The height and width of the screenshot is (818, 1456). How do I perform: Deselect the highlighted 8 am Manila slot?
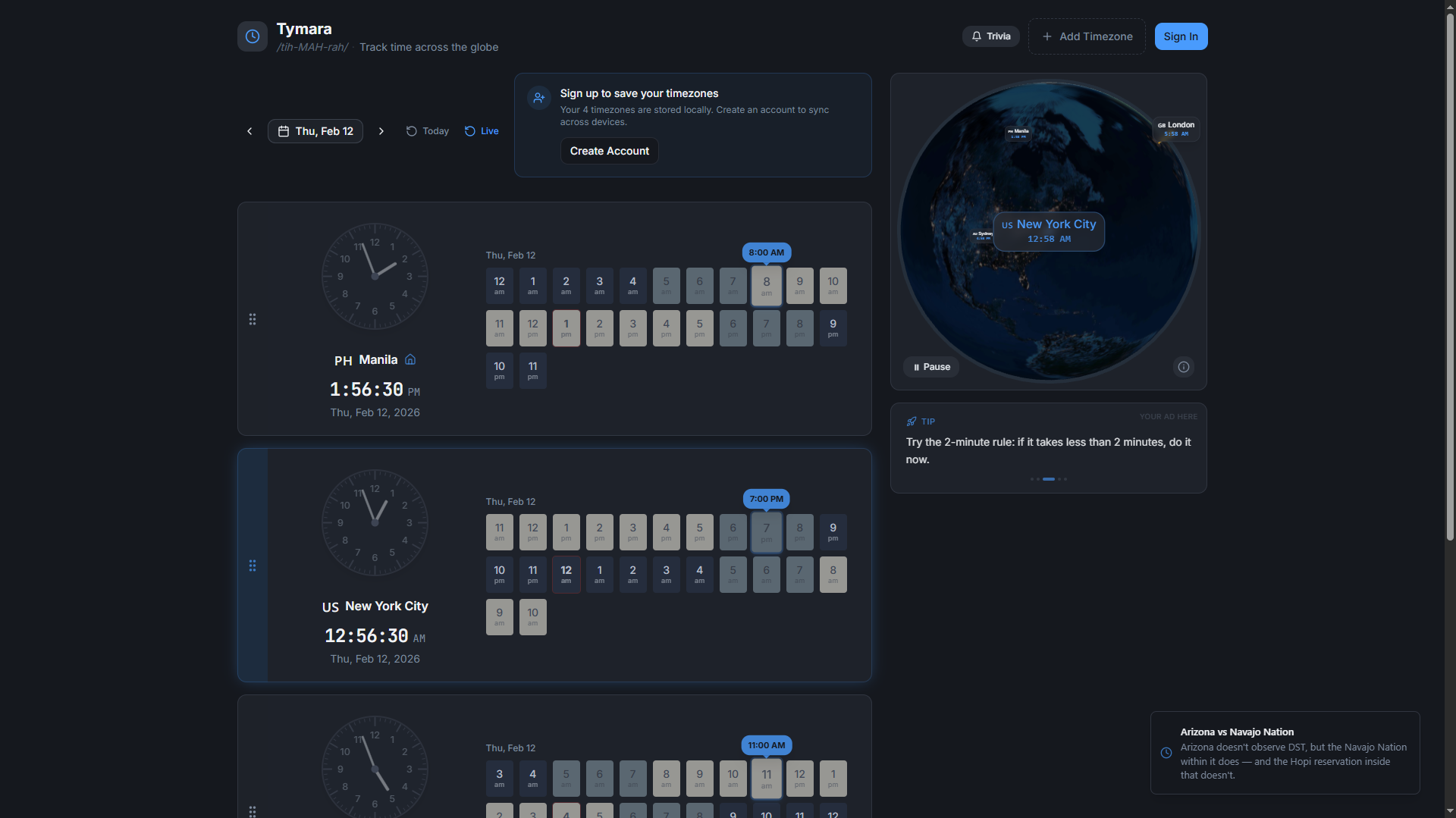pyautogui.click(x=766, y=285)
